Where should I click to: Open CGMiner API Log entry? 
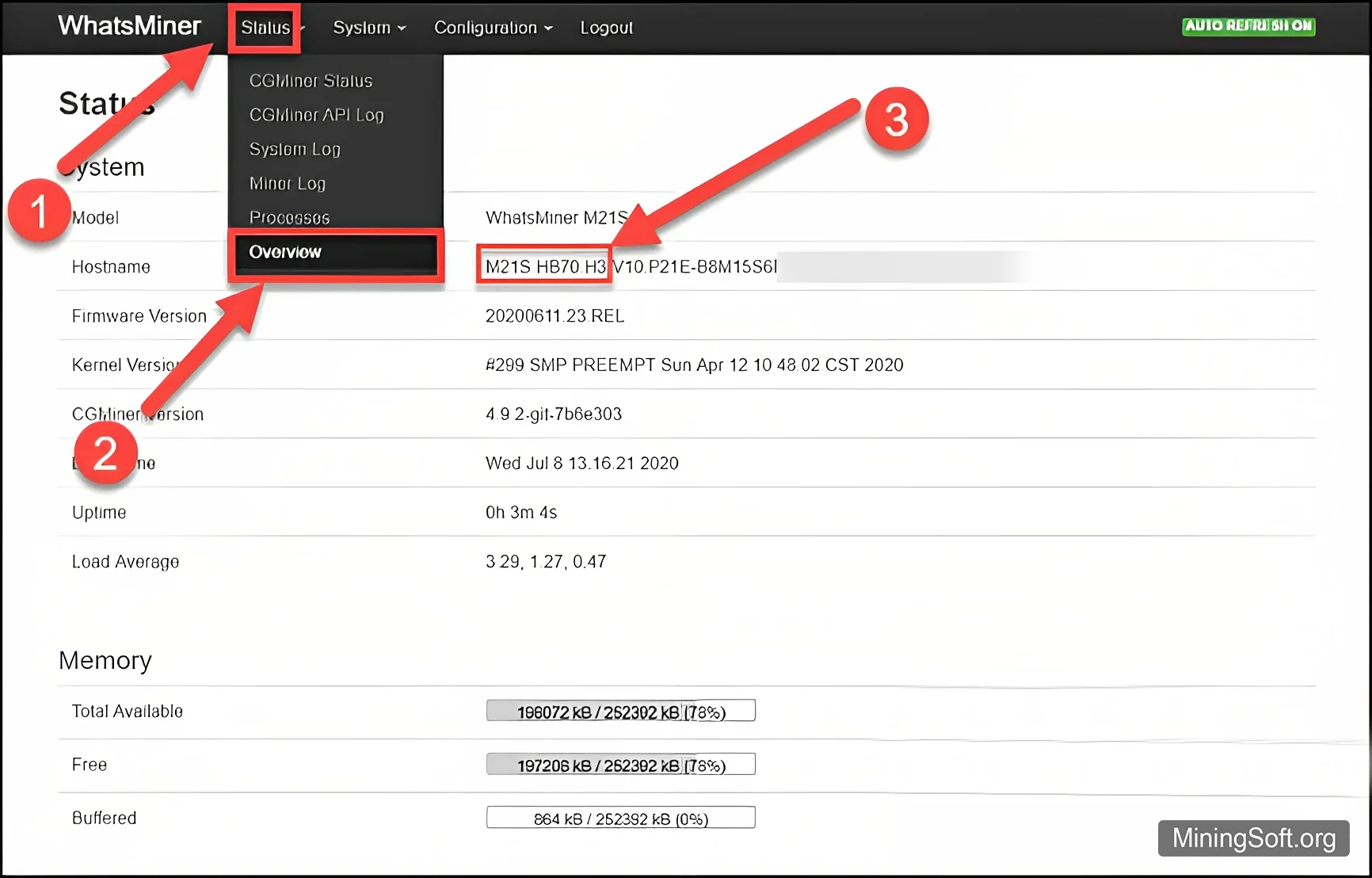point(316,115)
